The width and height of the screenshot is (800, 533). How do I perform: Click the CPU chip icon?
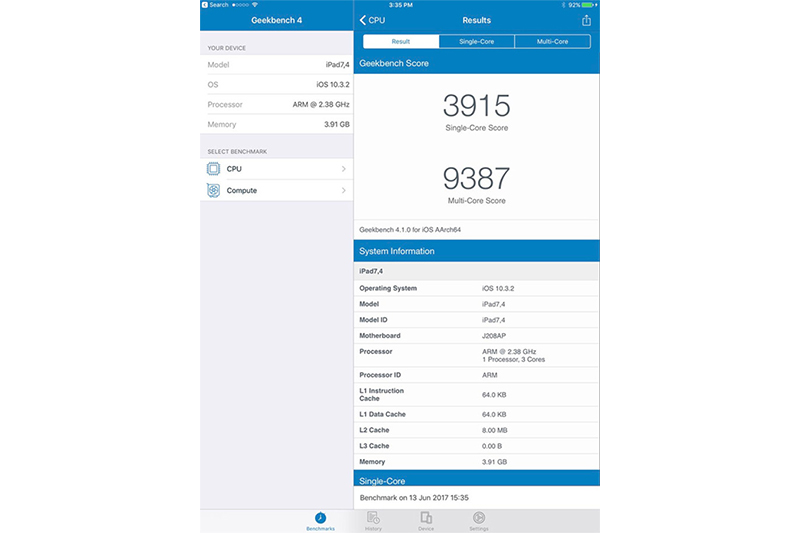(x=213, y=169)
